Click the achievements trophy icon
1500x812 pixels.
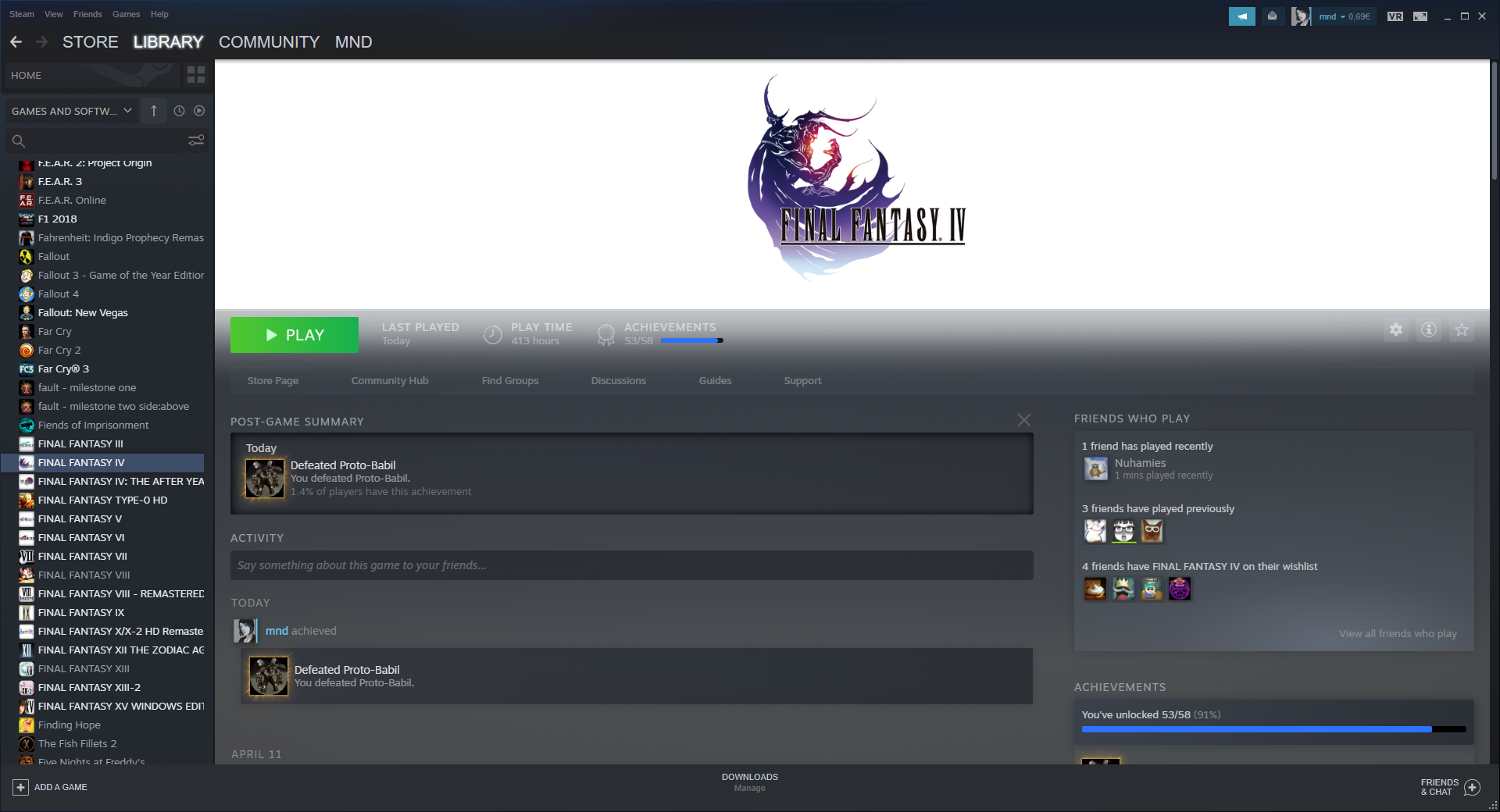pyautogui.click(x=605, y=334)
